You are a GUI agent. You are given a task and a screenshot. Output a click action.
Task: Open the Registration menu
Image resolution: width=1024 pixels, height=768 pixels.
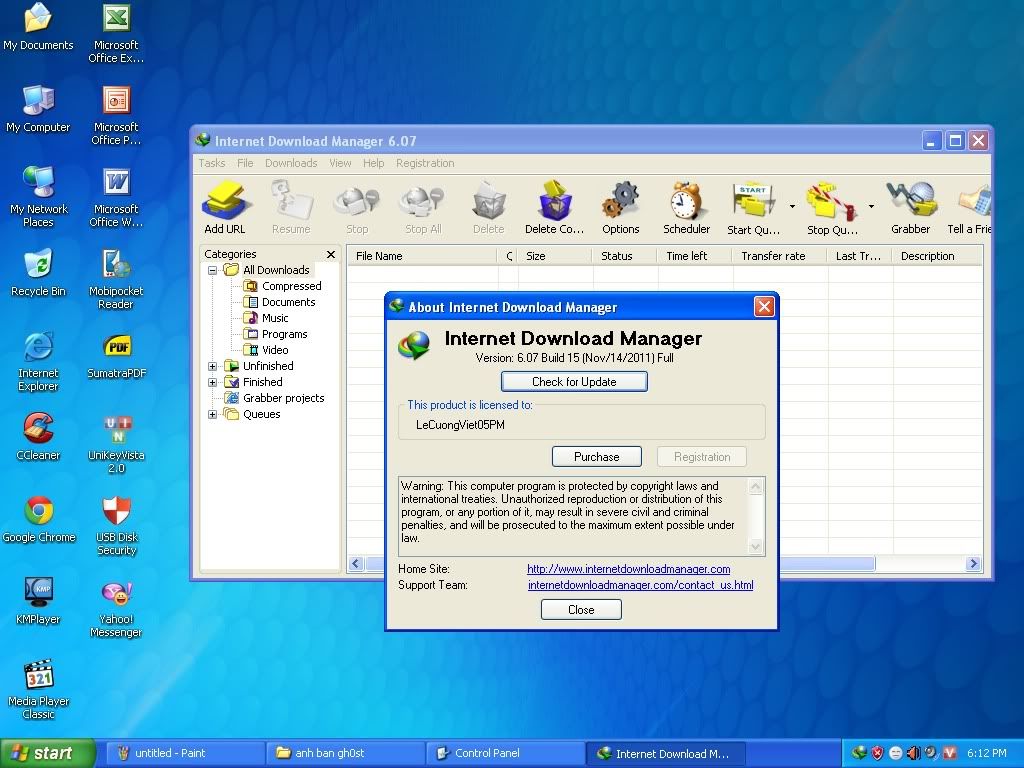coord(425,163)
